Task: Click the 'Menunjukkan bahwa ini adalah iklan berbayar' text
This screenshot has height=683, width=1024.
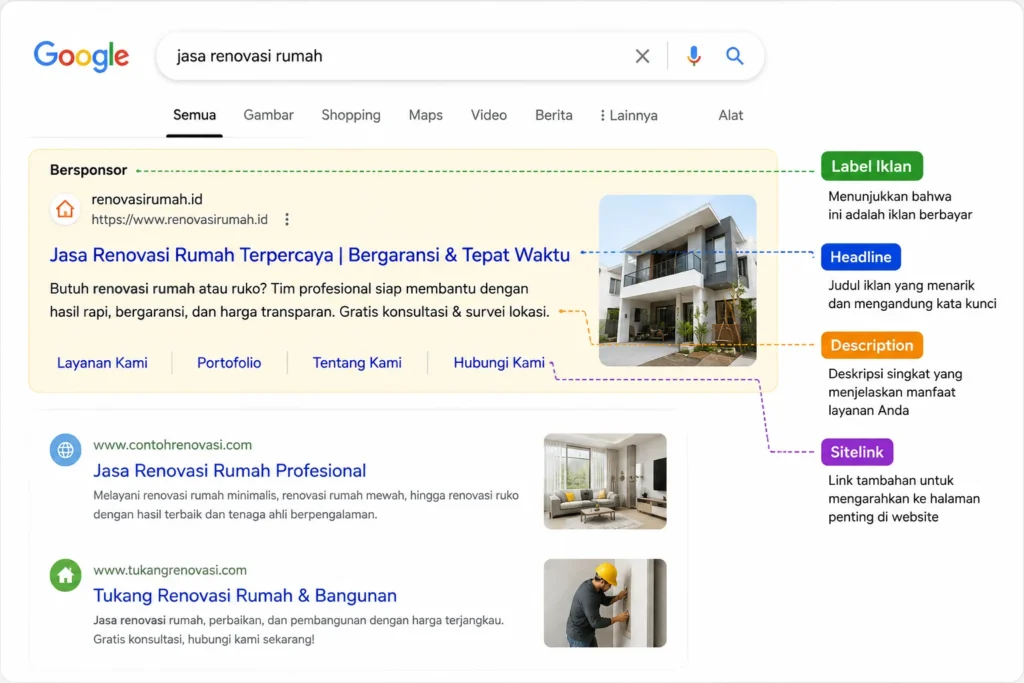Action: tap(900, 205)
